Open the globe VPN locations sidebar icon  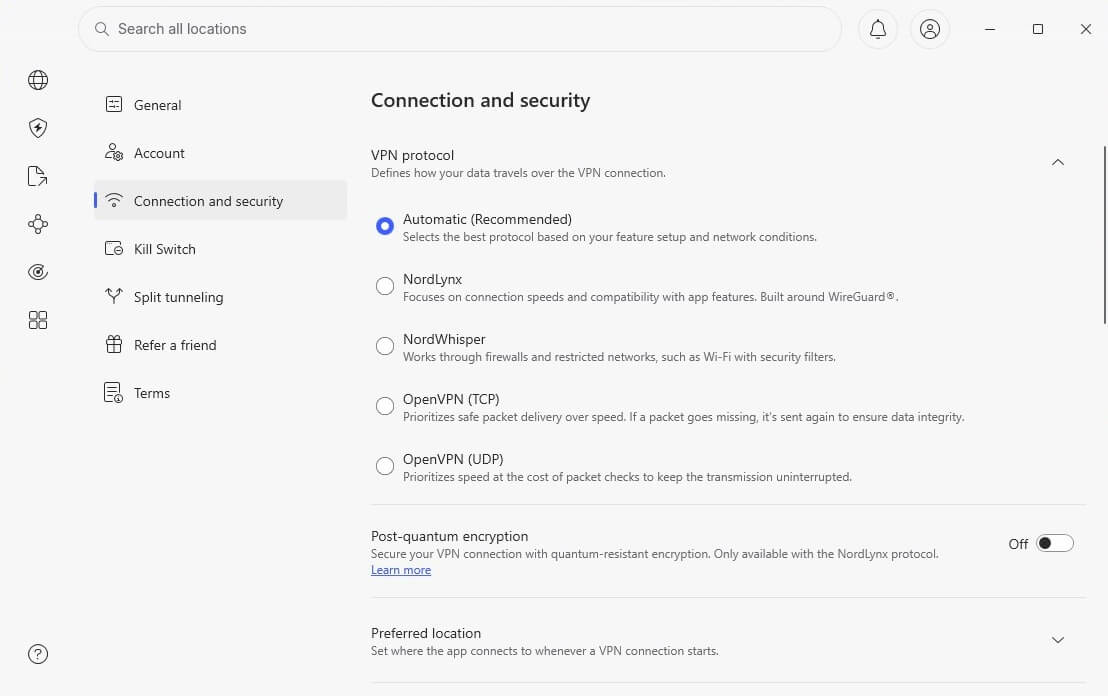(38, 80)
